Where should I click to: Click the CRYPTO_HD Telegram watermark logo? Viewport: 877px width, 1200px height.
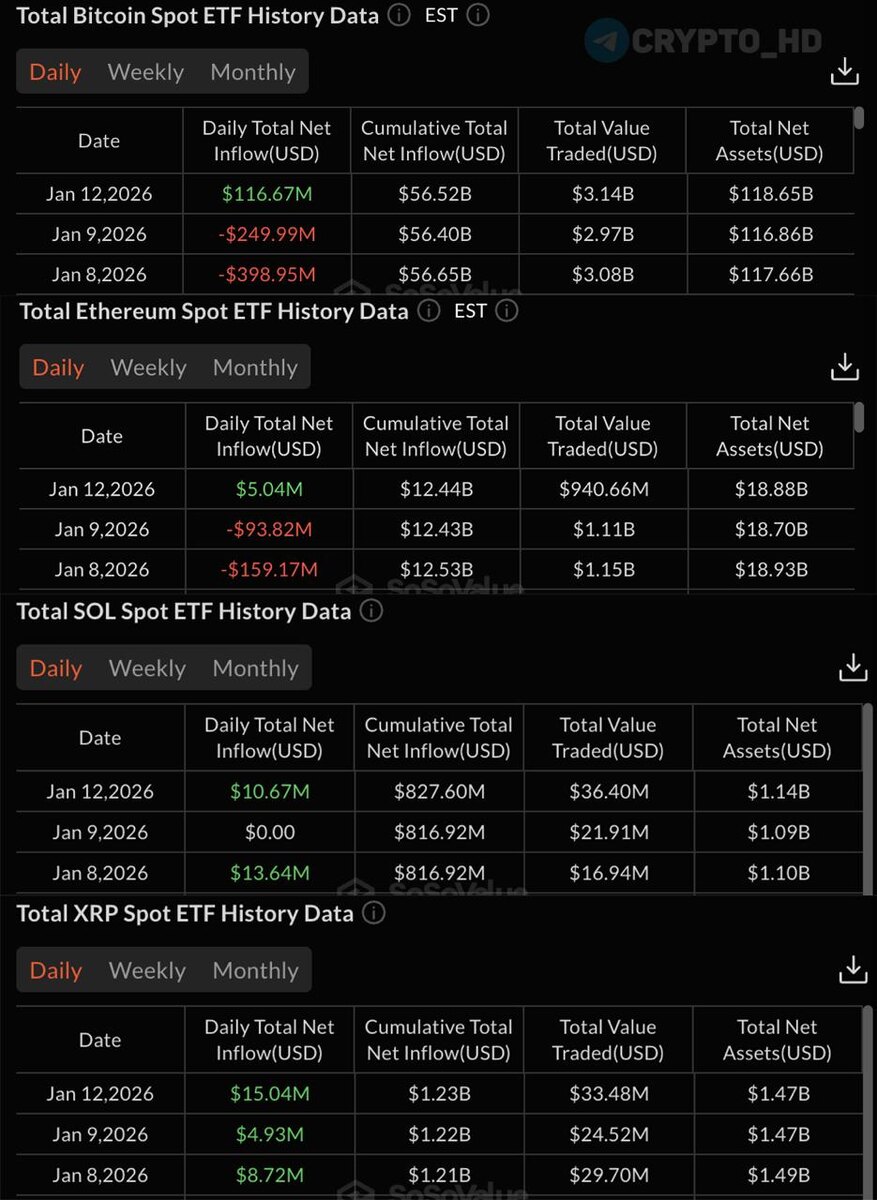tap(607, 41)
